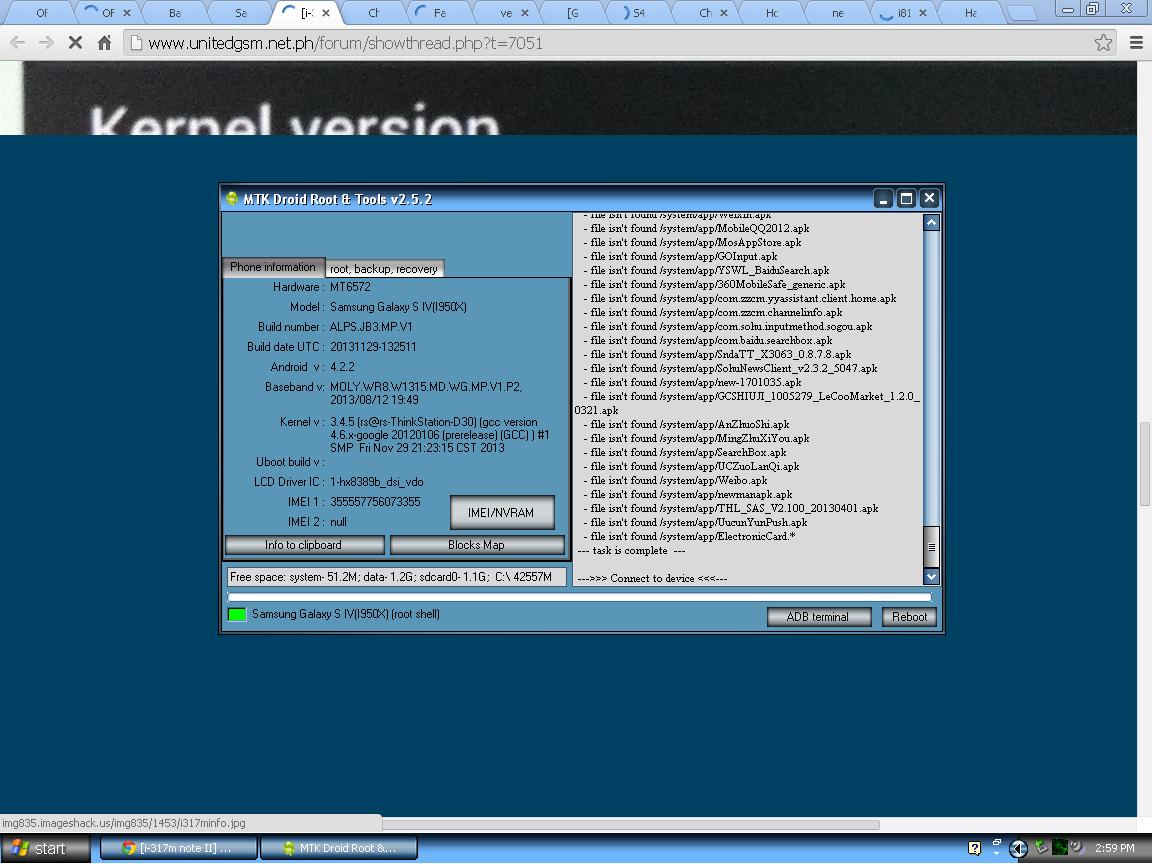Screen dimensions: 1152x864
Task: Close the 'i81' browser tab
Action: (x=923, y=12)
